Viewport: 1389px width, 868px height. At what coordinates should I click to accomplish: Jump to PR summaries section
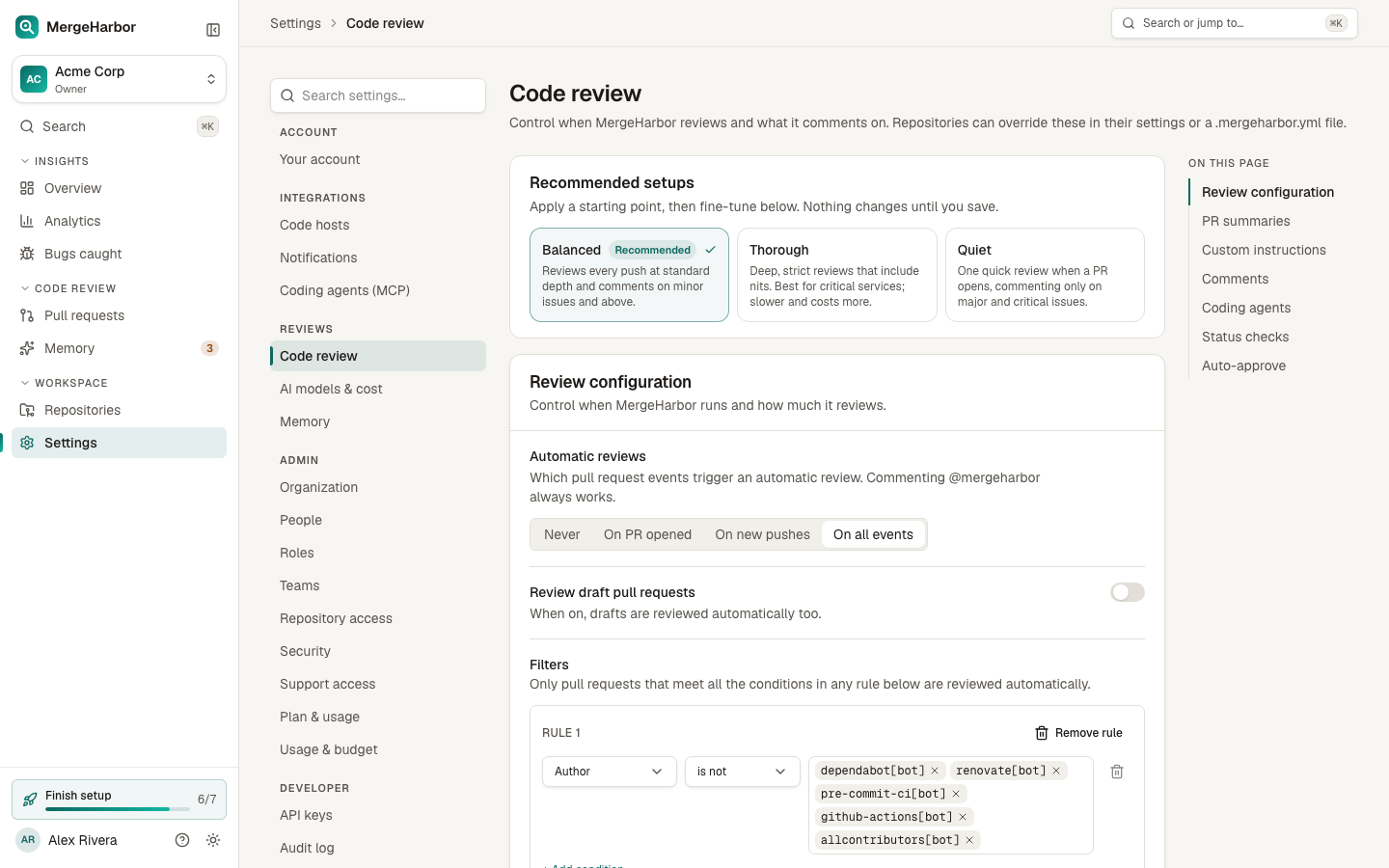coord(1245,221)
